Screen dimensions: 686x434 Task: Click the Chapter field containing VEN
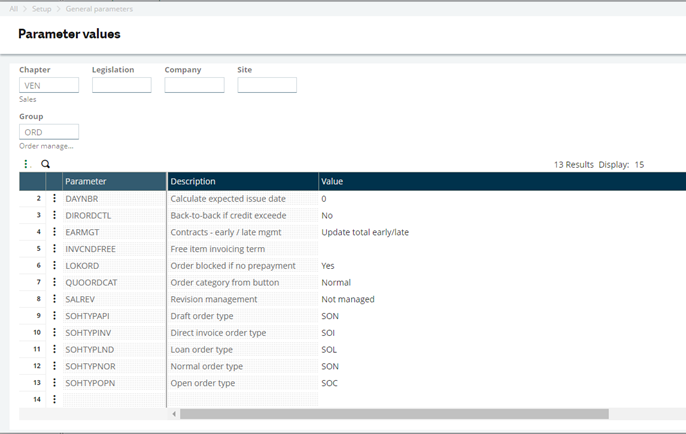(49, 86)
